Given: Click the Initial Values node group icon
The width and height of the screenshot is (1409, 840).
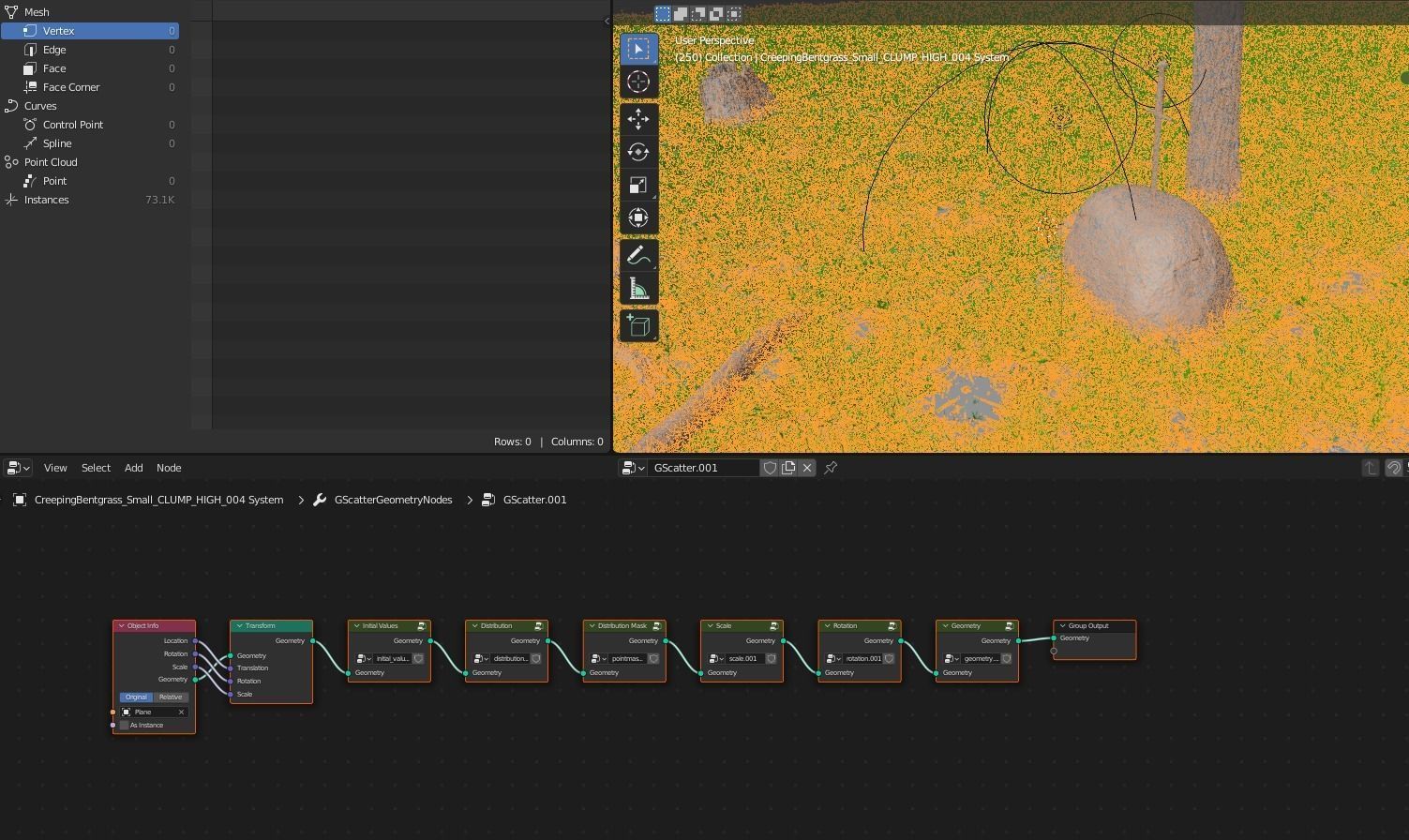Looking at the screenshot, I should pos(422,625).
